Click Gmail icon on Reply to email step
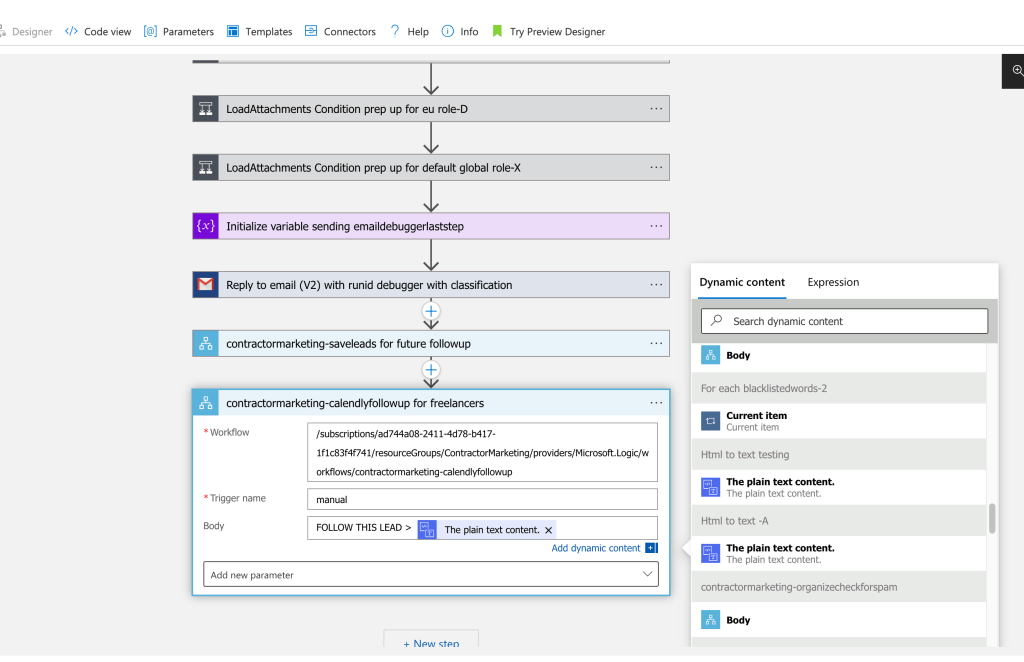The width and height of the screenshot is (1024, 662). point(206,285)
